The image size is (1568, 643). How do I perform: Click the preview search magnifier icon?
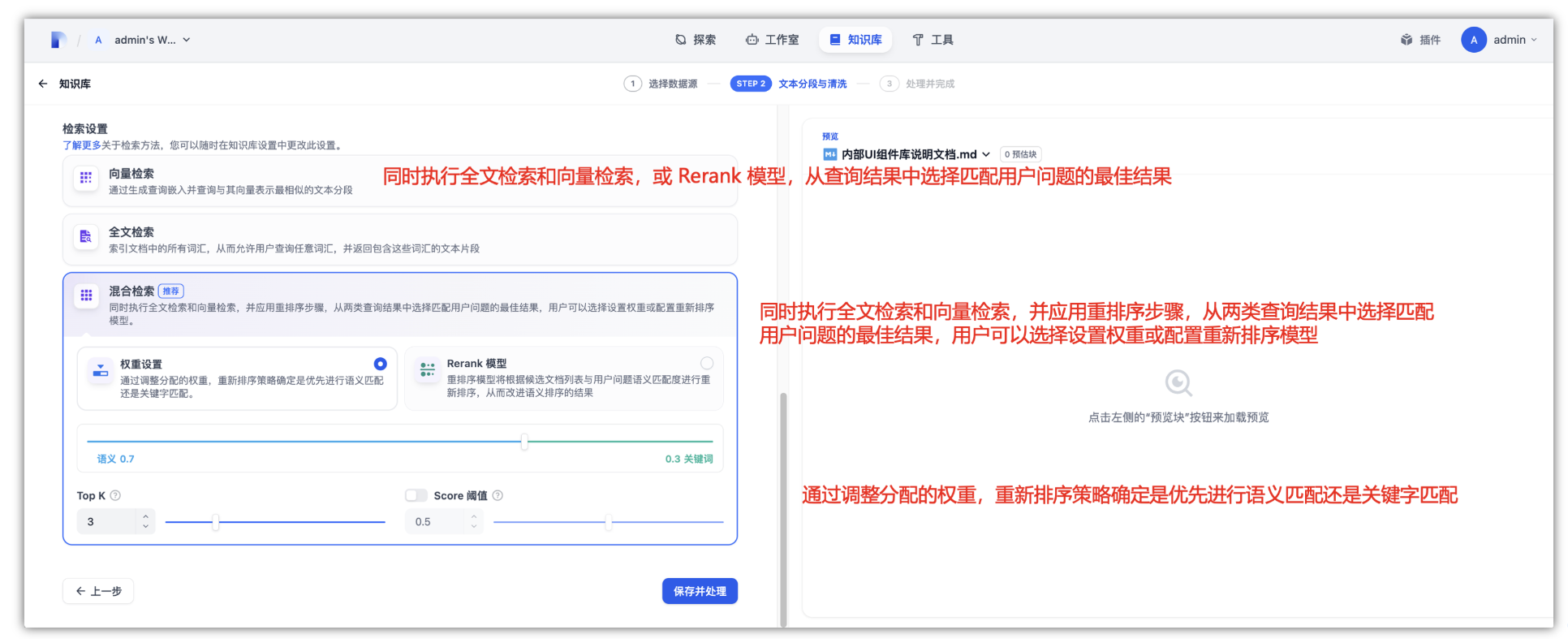[x=1178, y=382]
